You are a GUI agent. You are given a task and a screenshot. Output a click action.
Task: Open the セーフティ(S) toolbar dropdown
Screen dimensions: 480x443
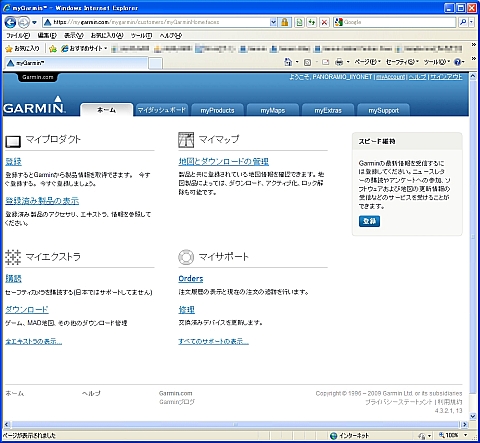[402, 62]
